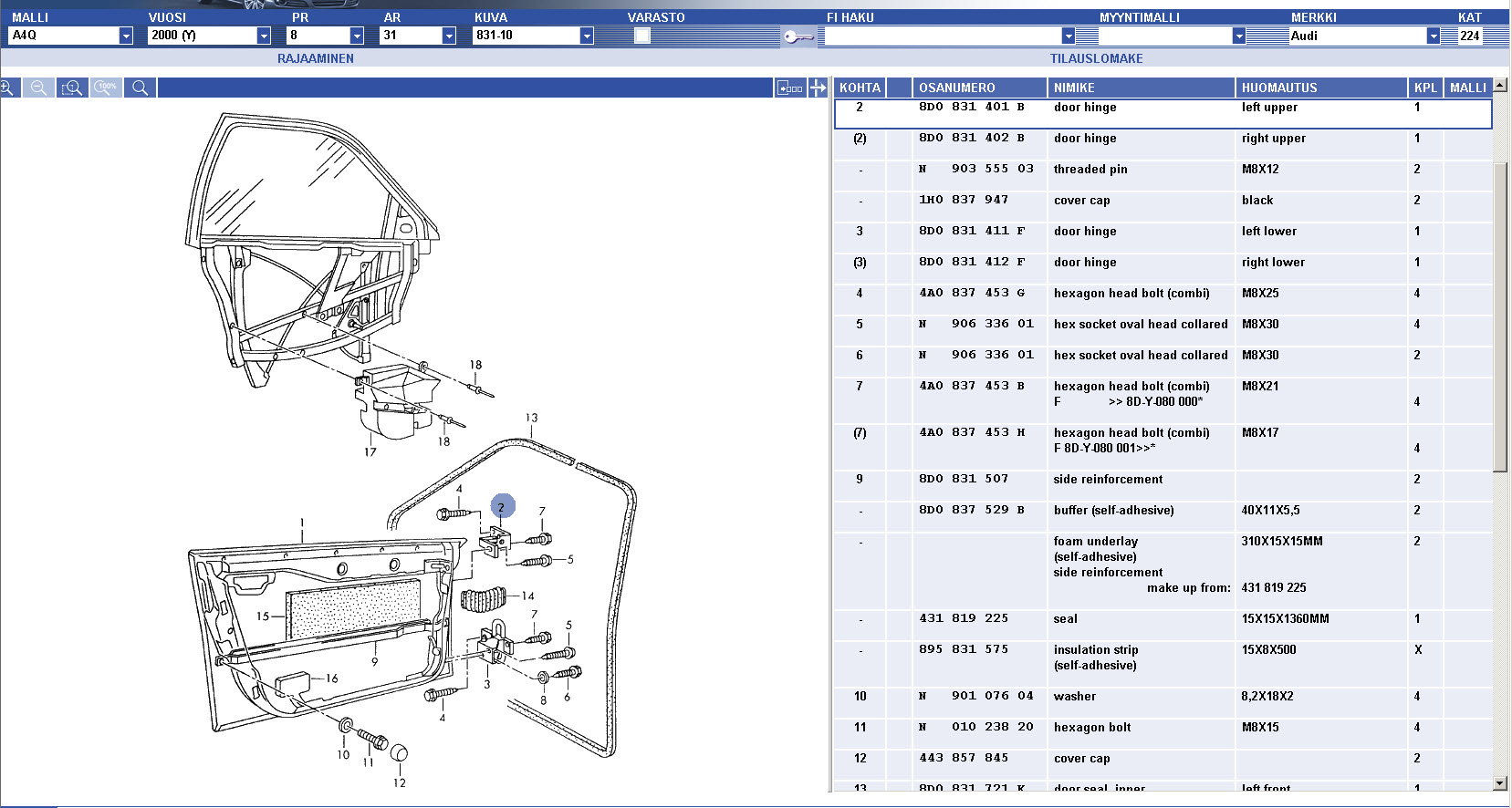The image size is (1512, 808).
Task: Expand the MERKKI dropdown showing Audi
Action: point(1433,36)
